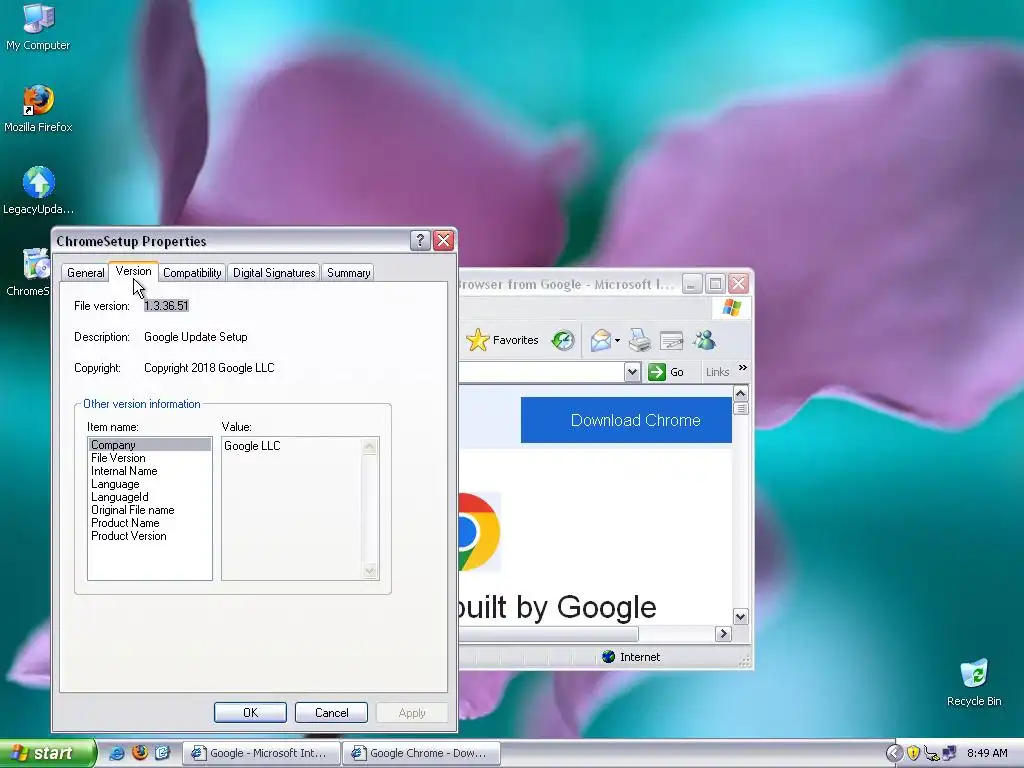1024x768 pixels.
Task: Switch to the Compatibility tab
Action: pos(192,272)
